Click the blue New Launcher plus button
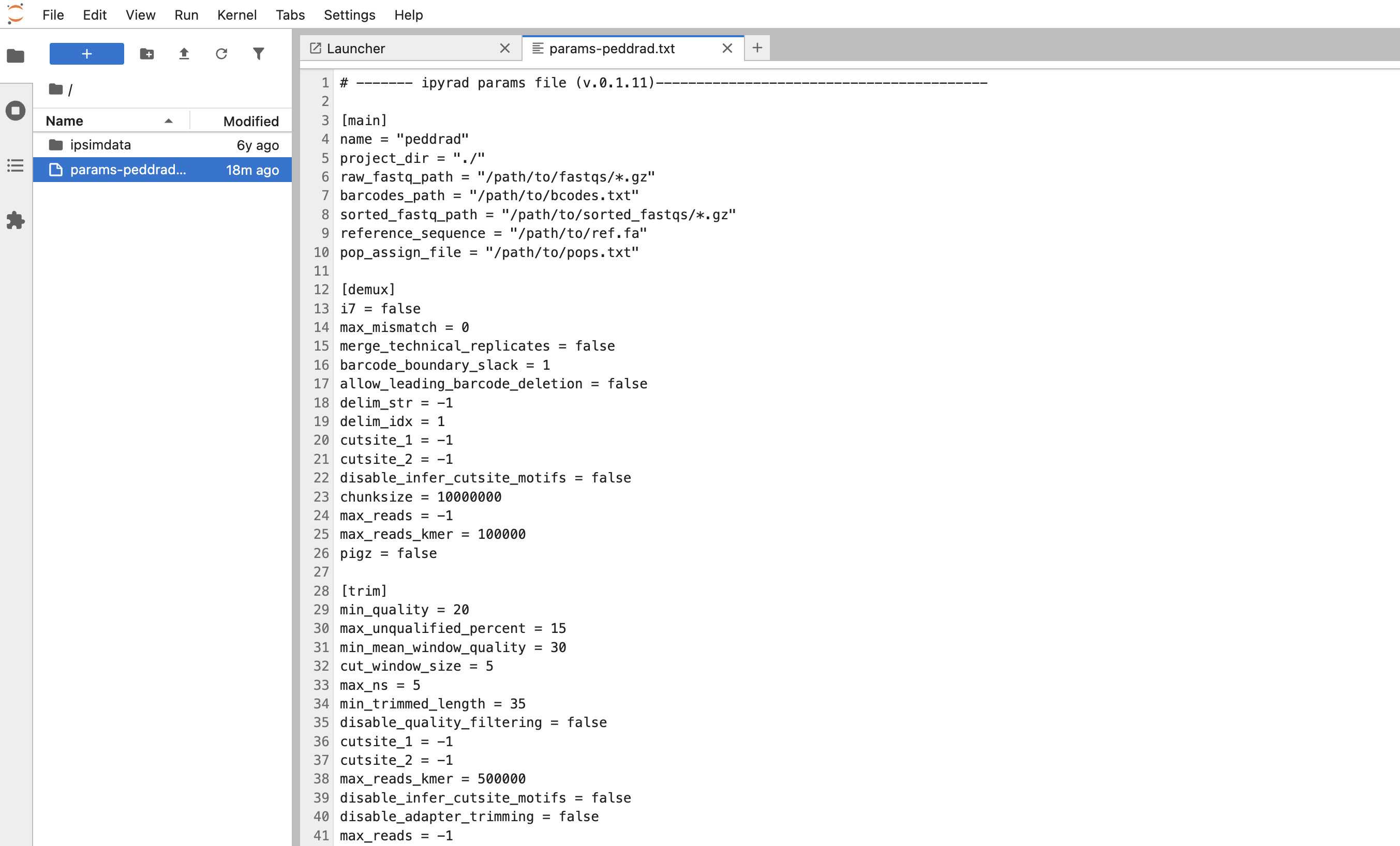 point(86,54)
